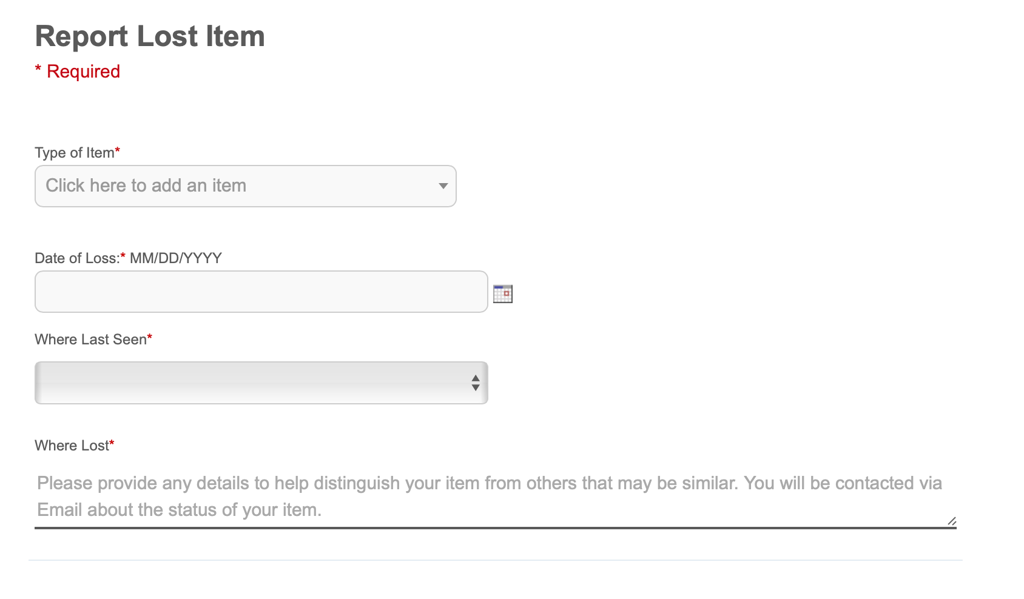Viewport: 1024px width, 599px height.
Task: Click the red asterisk beside Type of Item
Action: point(118,151)
